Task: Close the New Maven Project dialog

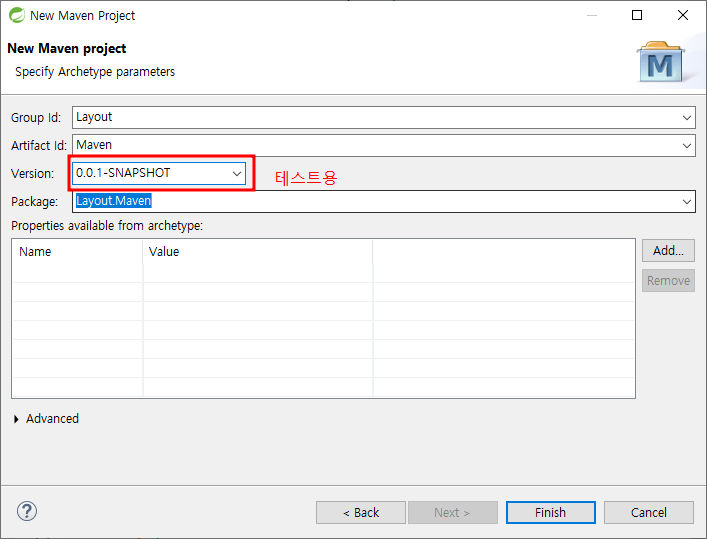Action: click(x=683, y=15)
